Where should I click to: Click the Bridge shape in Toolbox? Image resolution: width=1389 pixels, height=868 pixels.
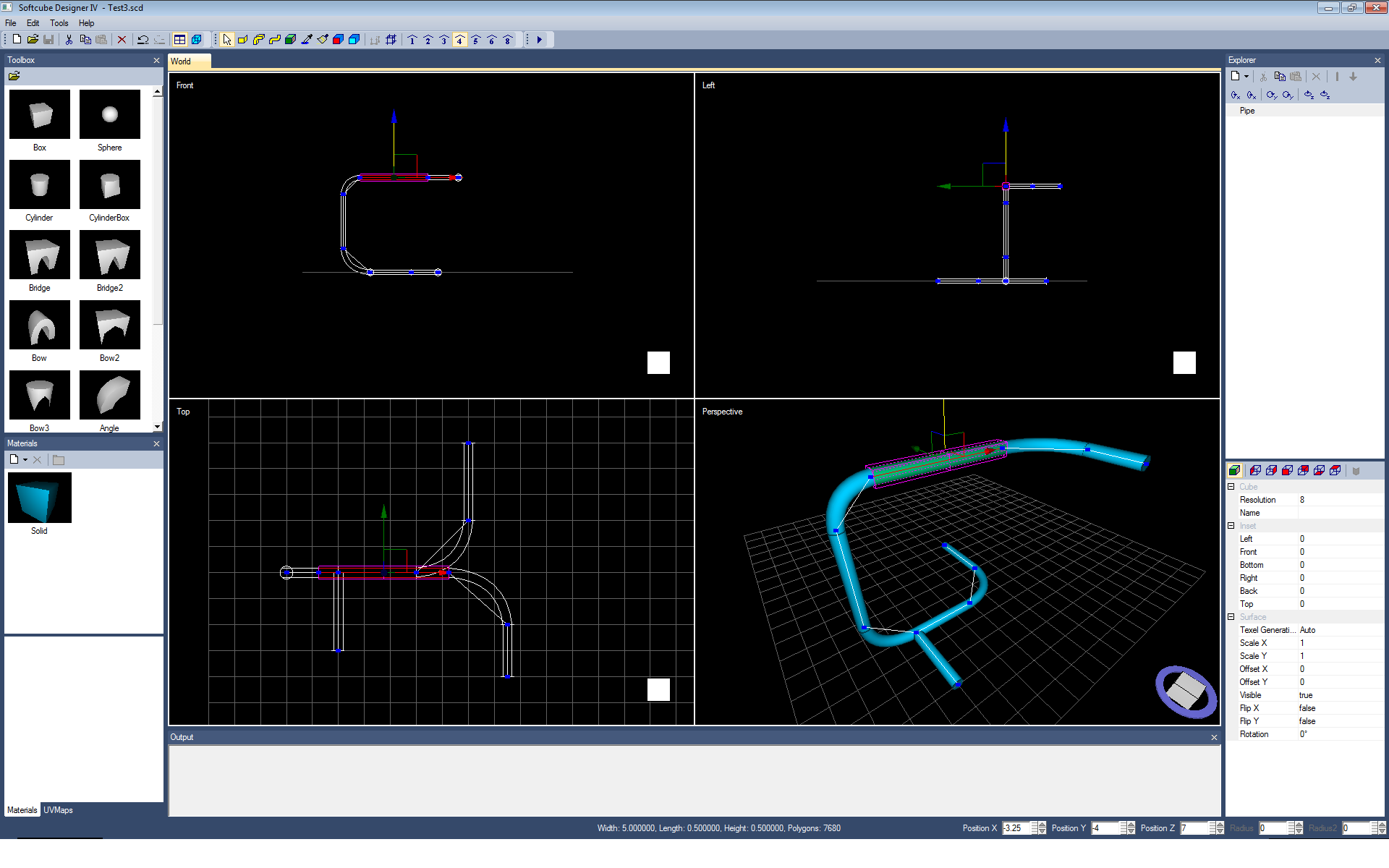point(40,255)
